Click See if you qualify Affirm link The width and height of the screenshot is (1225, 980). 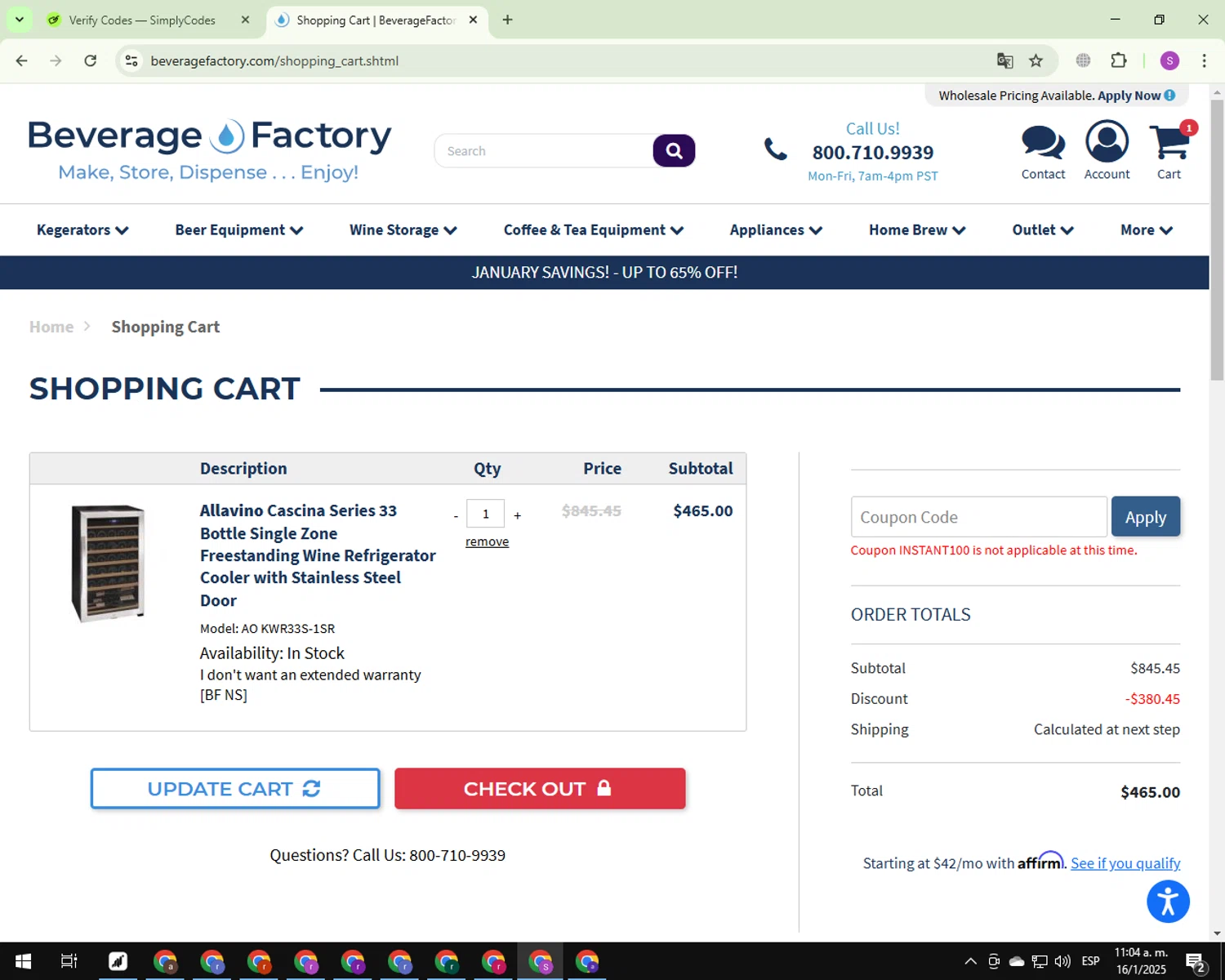(1125, 863)
